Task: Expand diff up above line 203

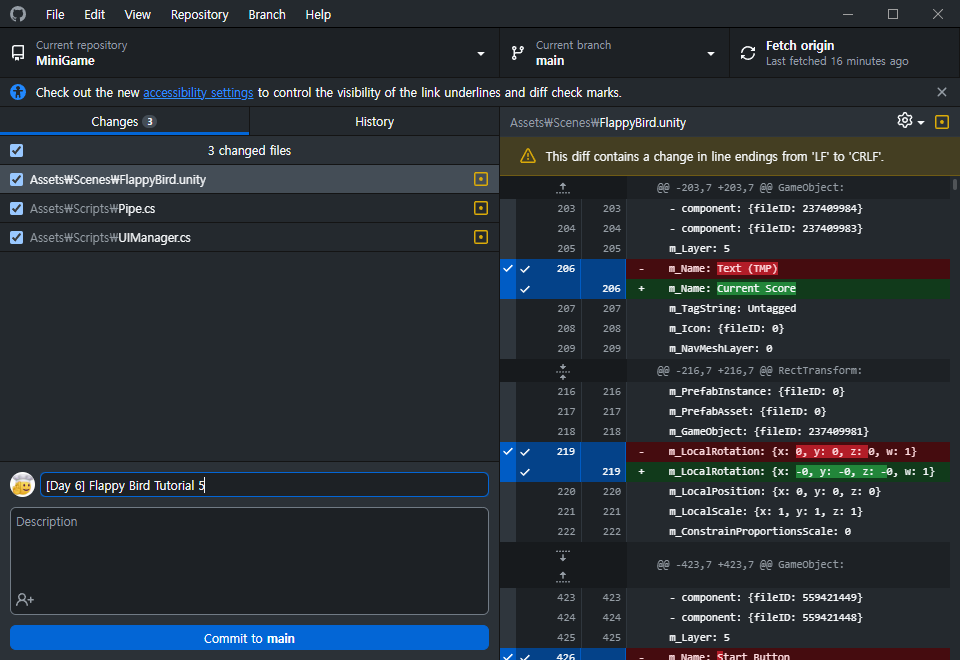Action: pos(563,188)
